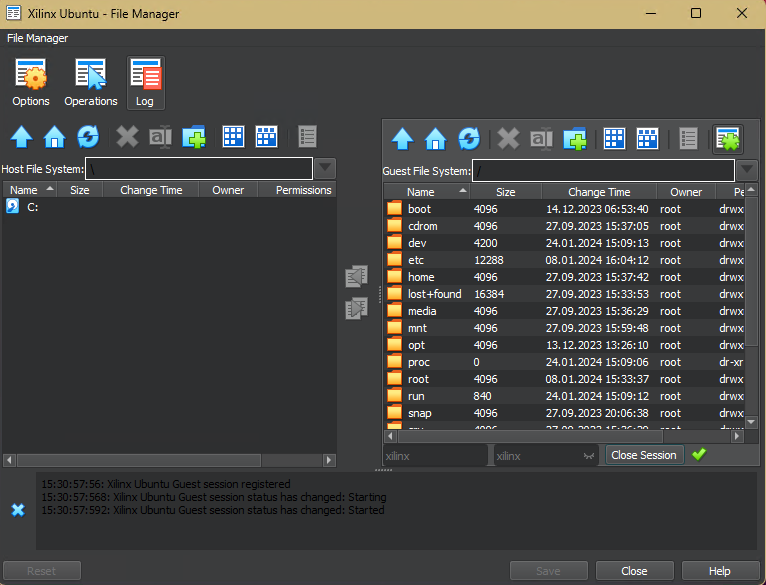Click the Close Session button

click(x=644, y=455)
